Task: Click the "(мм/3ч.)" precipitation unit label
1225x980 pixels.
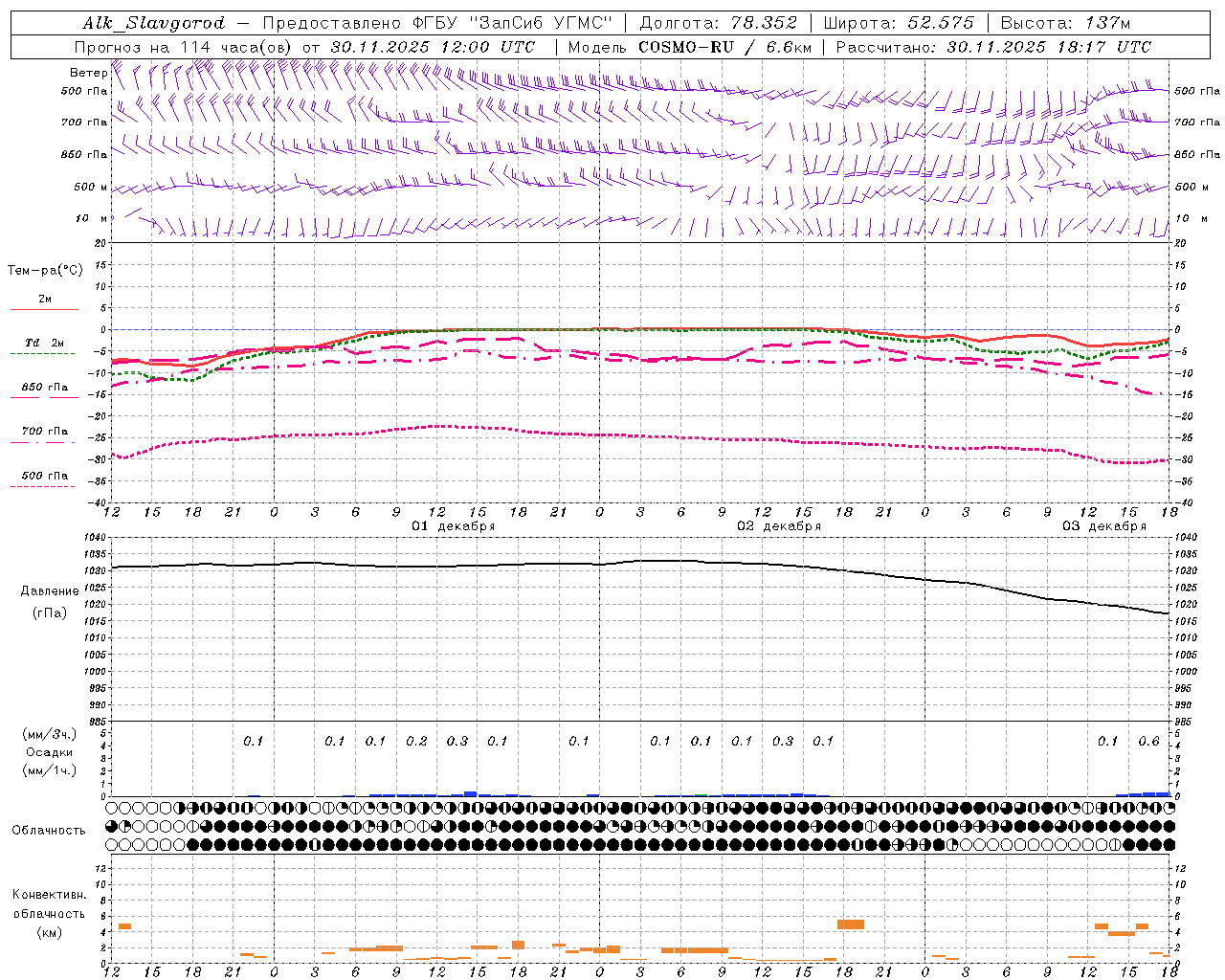Action: tap(50, 734)
